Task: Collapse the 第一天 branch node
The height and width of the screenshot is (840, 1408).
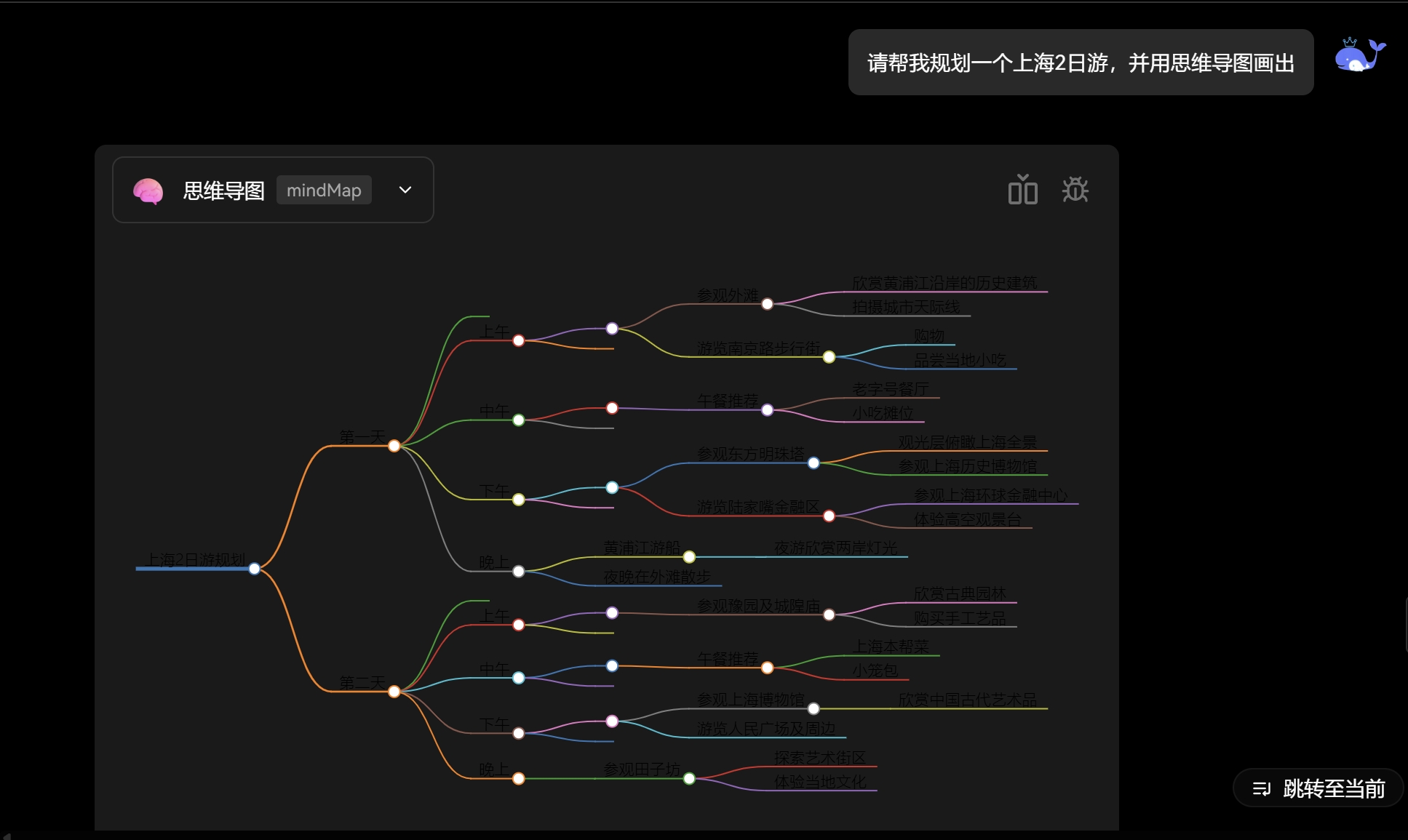Action: coord(394,445)
